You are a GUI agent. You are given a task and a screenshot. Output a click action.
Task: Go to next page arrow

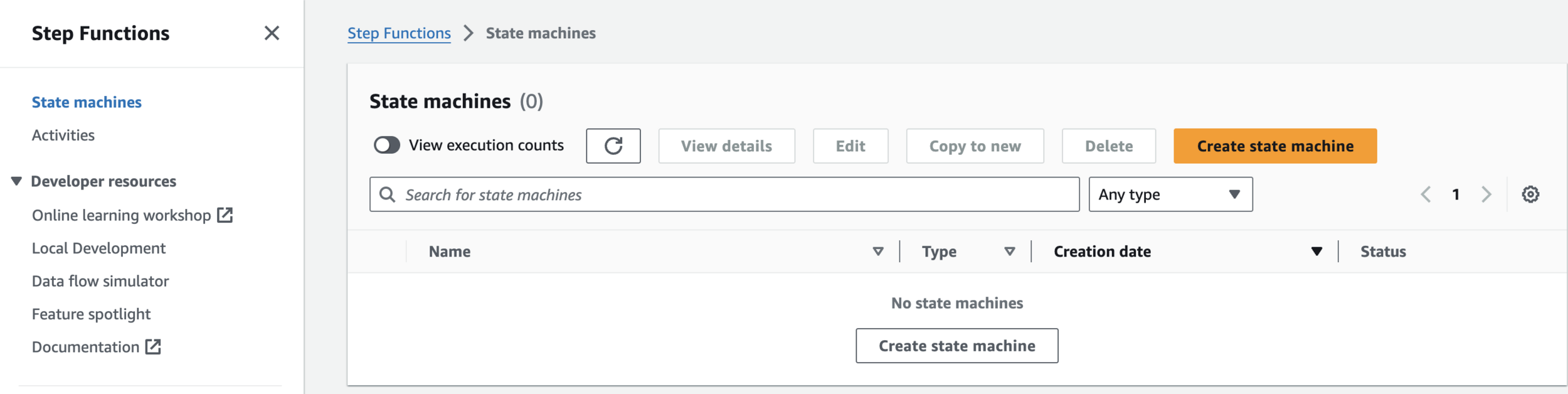coord(1486,194)
